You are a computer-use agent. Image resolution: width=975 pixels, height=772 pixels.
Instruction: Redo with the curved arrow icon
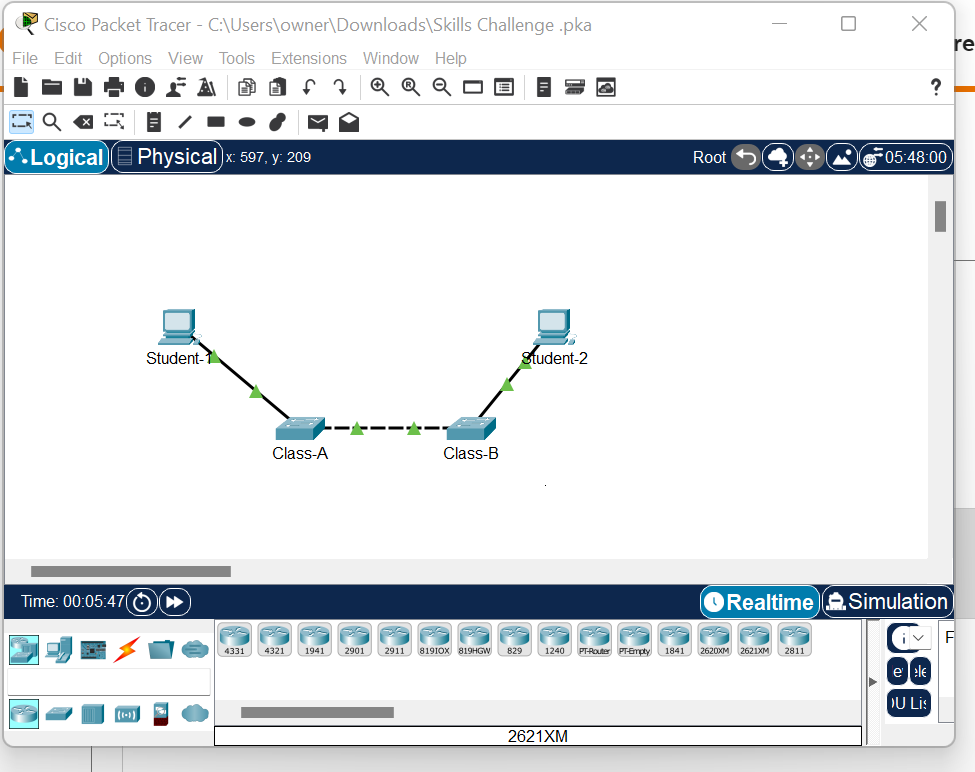click(340, 87)
